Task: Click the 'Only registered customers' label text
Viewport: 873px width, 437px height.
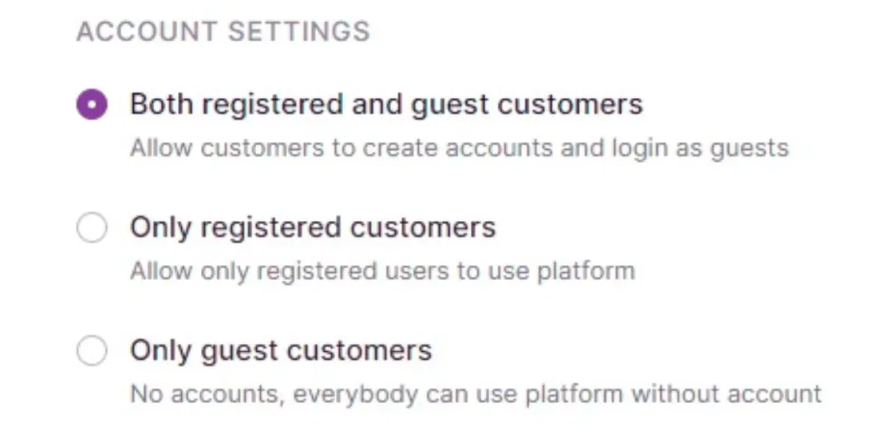Action: pyautogui.click(x=312, y=228)
